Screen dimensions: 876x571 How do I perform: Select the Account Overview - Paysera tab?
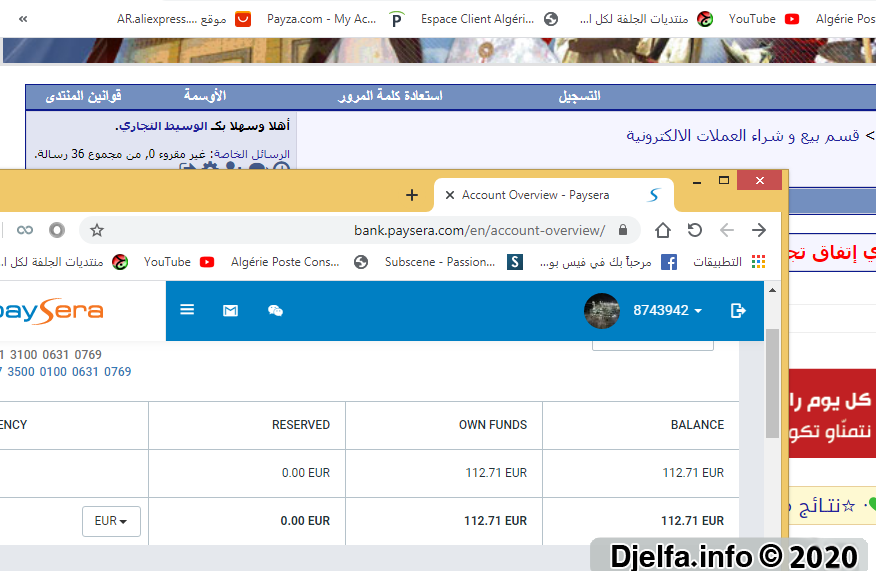(554, 195)
